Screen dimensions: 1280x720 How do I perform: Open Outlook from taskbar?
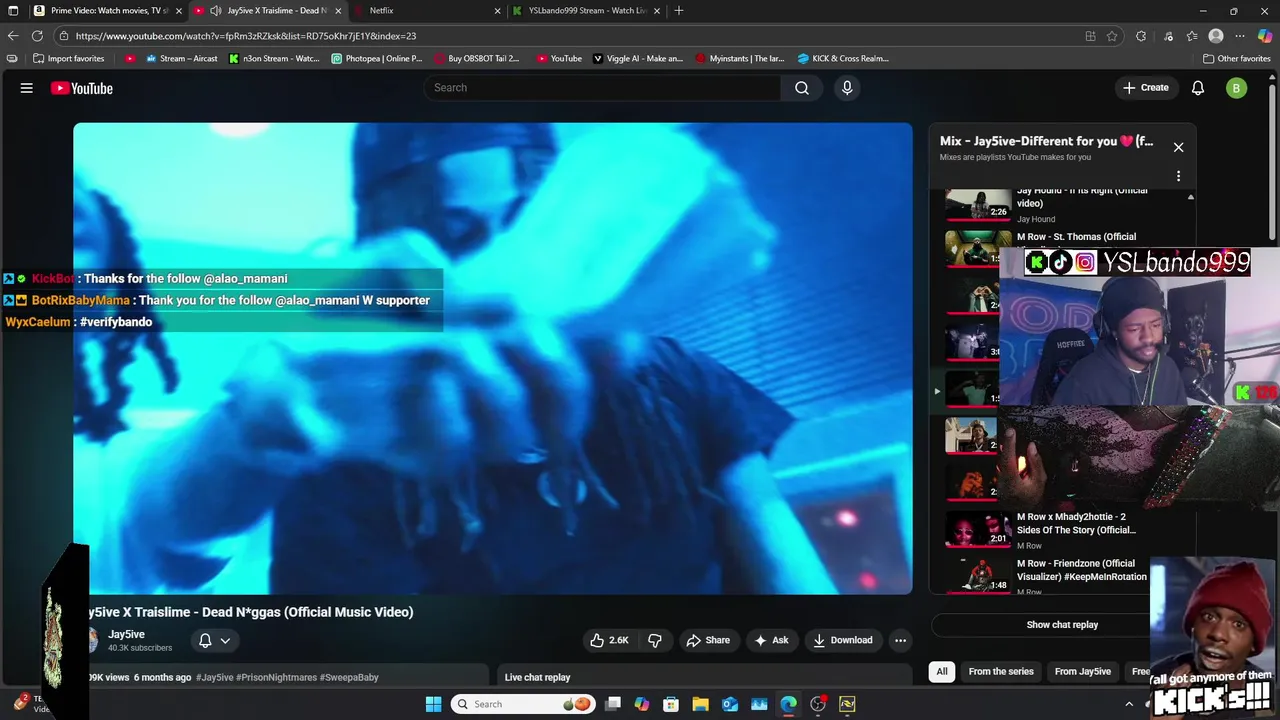[730, 704]
